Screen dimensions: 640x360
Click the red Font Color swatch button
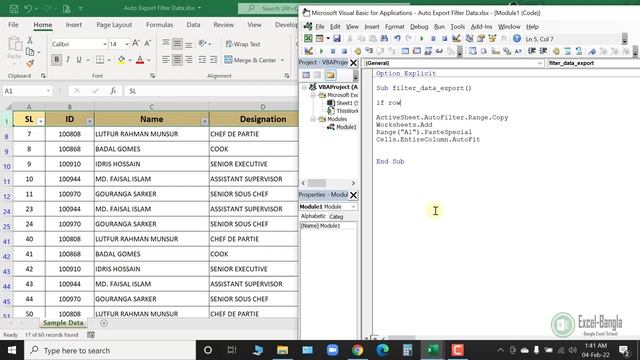tap(140, 60)
